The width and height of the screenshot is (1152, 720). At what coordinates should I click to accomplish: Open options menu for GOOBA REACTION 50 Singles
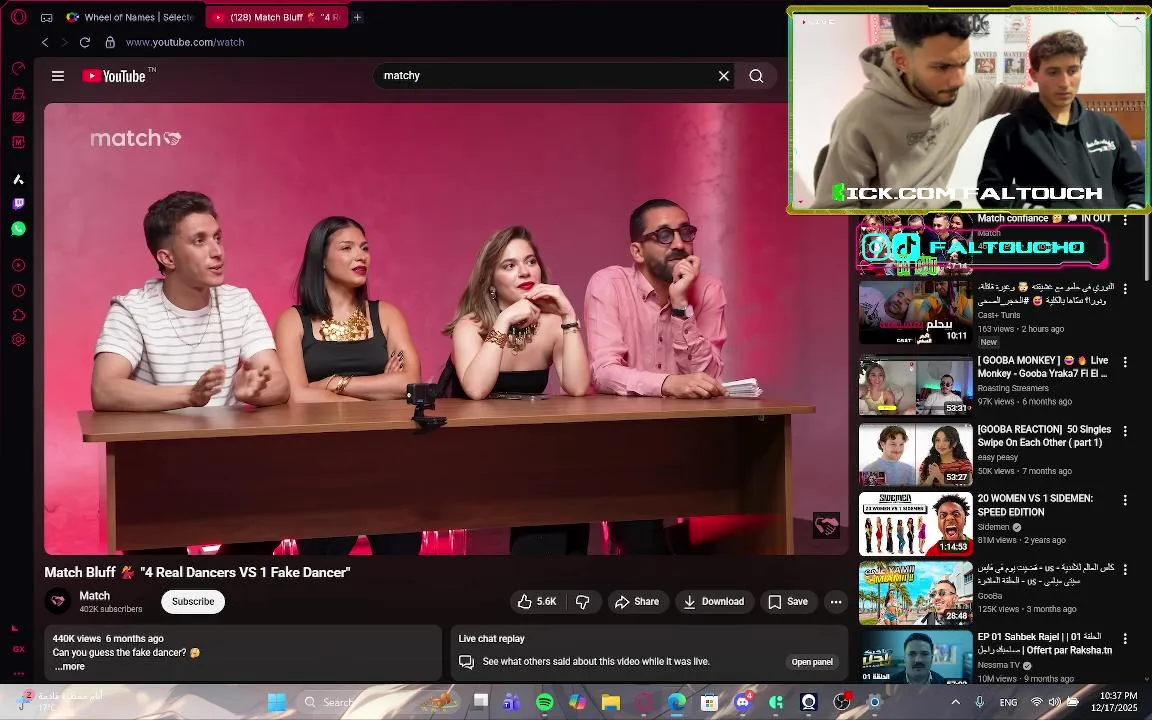click(1125, 431)
